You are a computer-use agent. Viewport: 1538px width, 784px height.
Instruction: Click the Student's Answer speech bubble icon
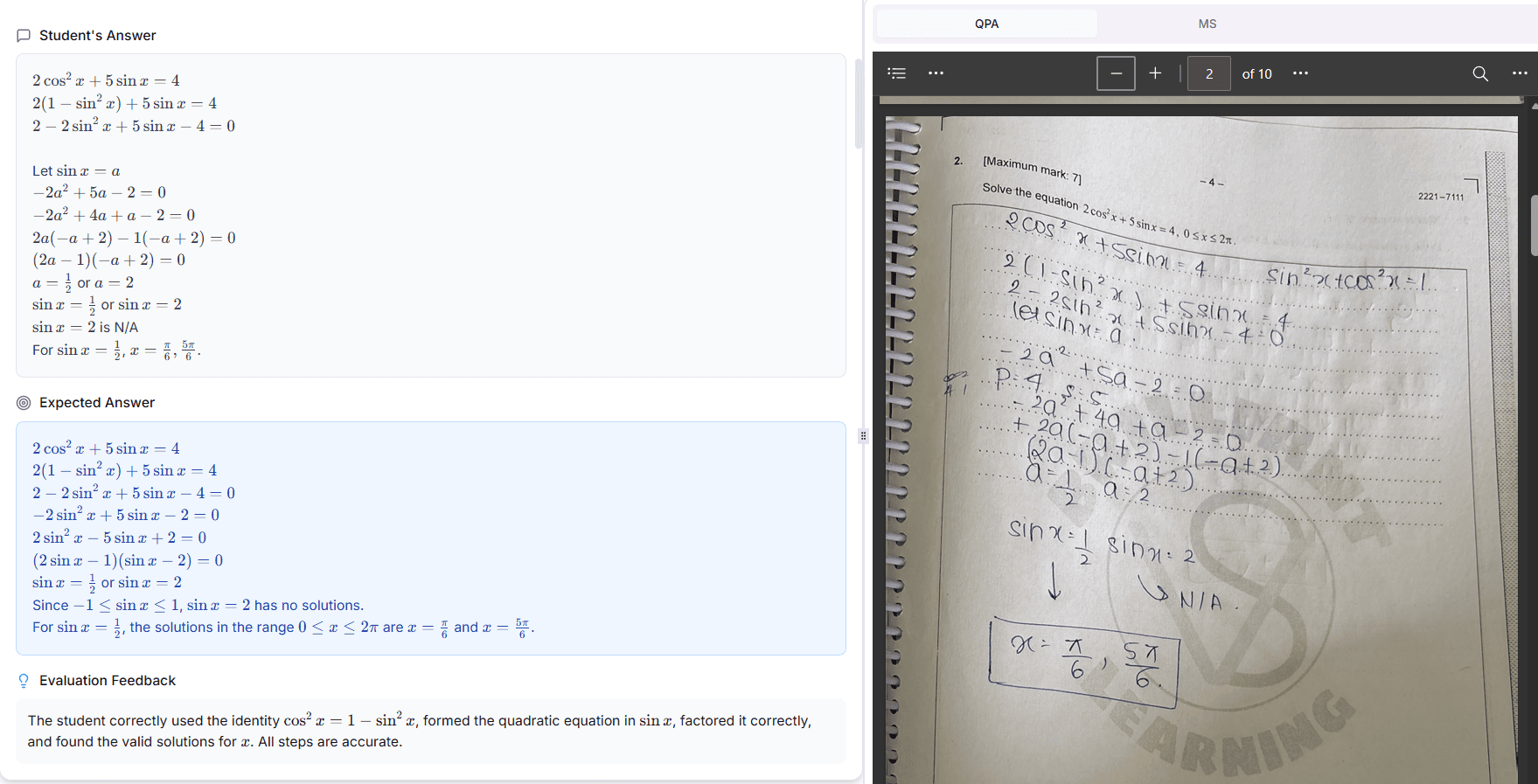(24, 36)
